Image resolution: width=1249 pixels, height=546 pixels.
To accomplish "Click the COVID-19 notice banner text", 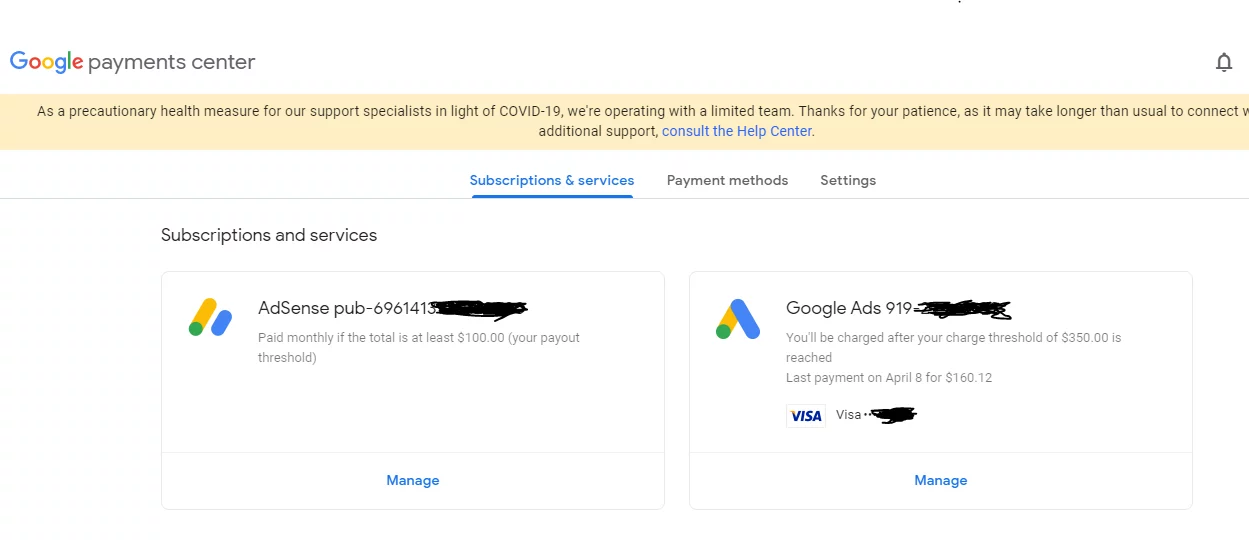I will click(642, 121).
